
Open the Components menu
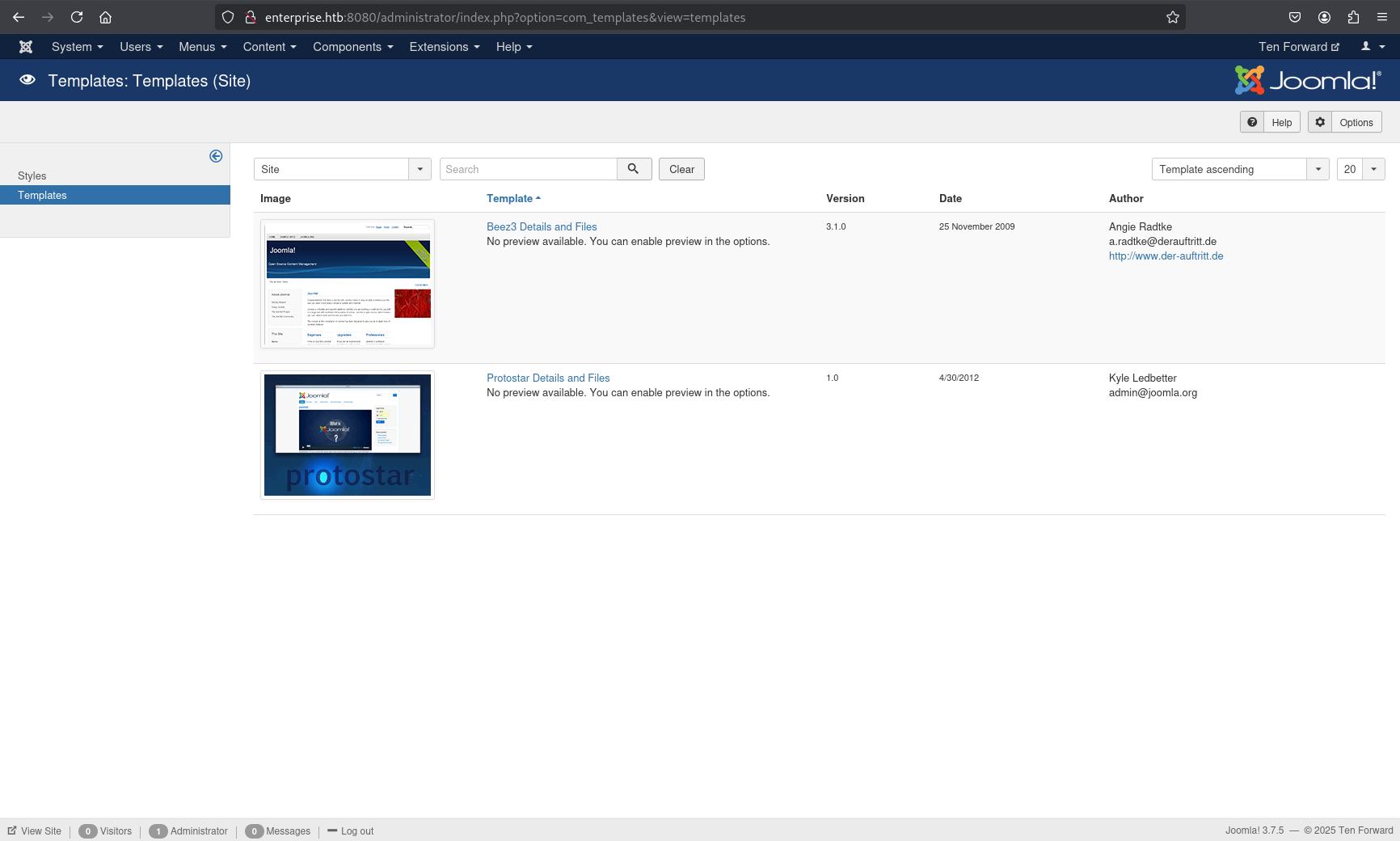point(352,47)
